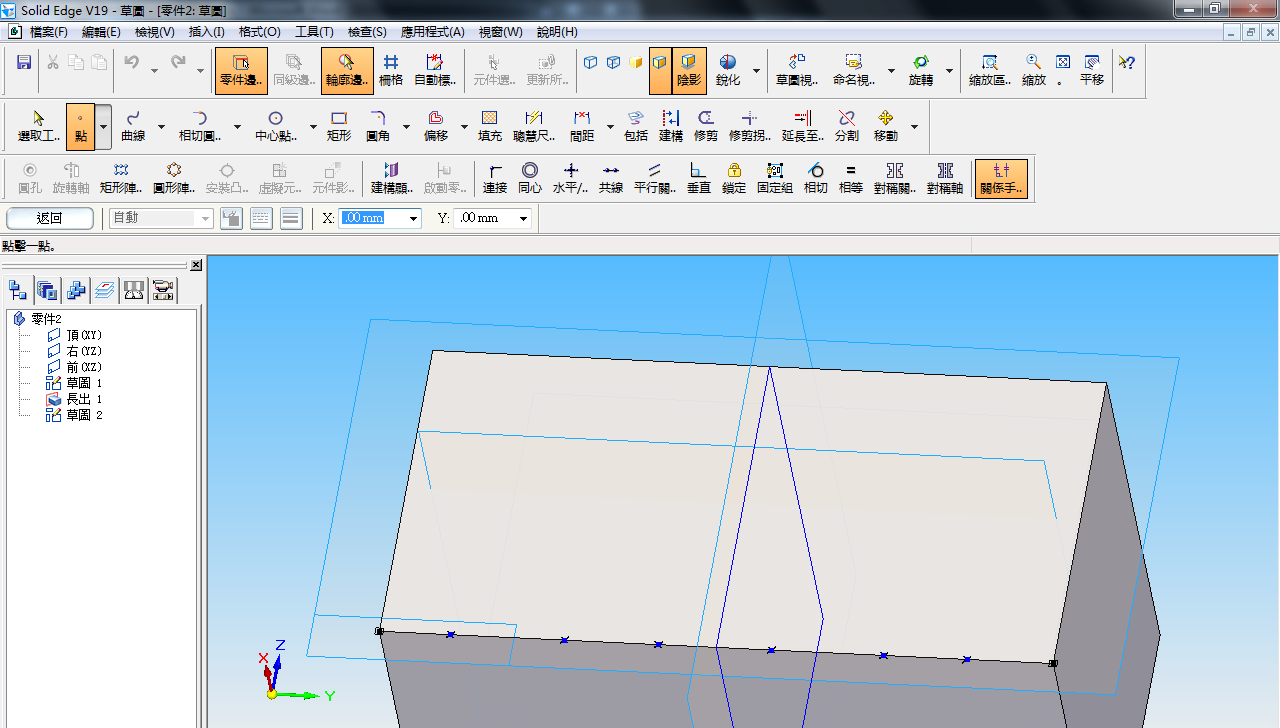Pick the 中心點 circle tool

coord(275,126)
